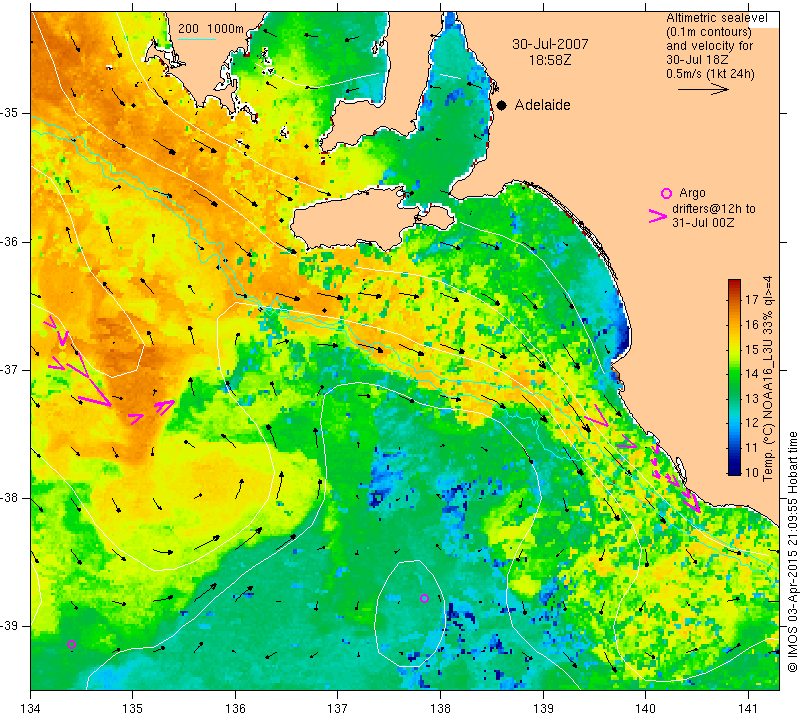The width and height of the screenshot is (800, 720).
Task: Click the Argo float marker near 138E 39S
Action: click(x=424, y=599)
